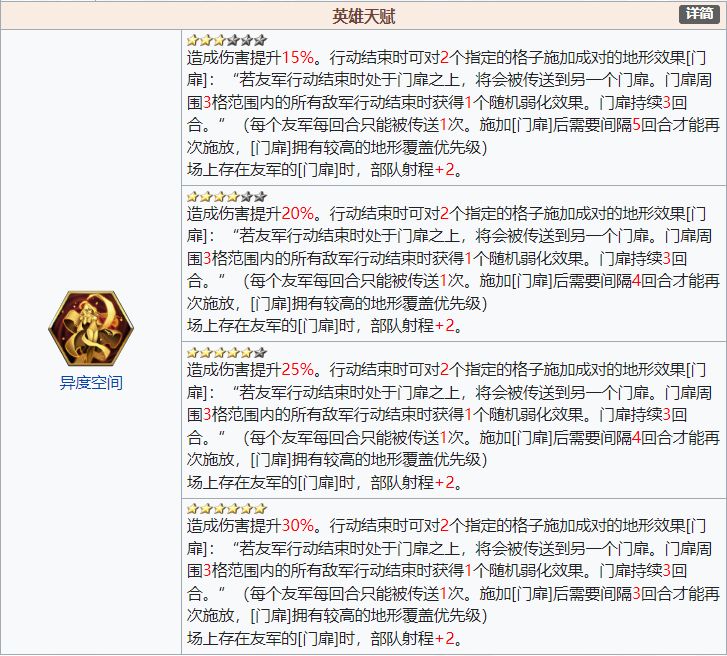
Task: Click interval value 3 in six-star entry
Action: pyautogui.click(x=636, y=593)
